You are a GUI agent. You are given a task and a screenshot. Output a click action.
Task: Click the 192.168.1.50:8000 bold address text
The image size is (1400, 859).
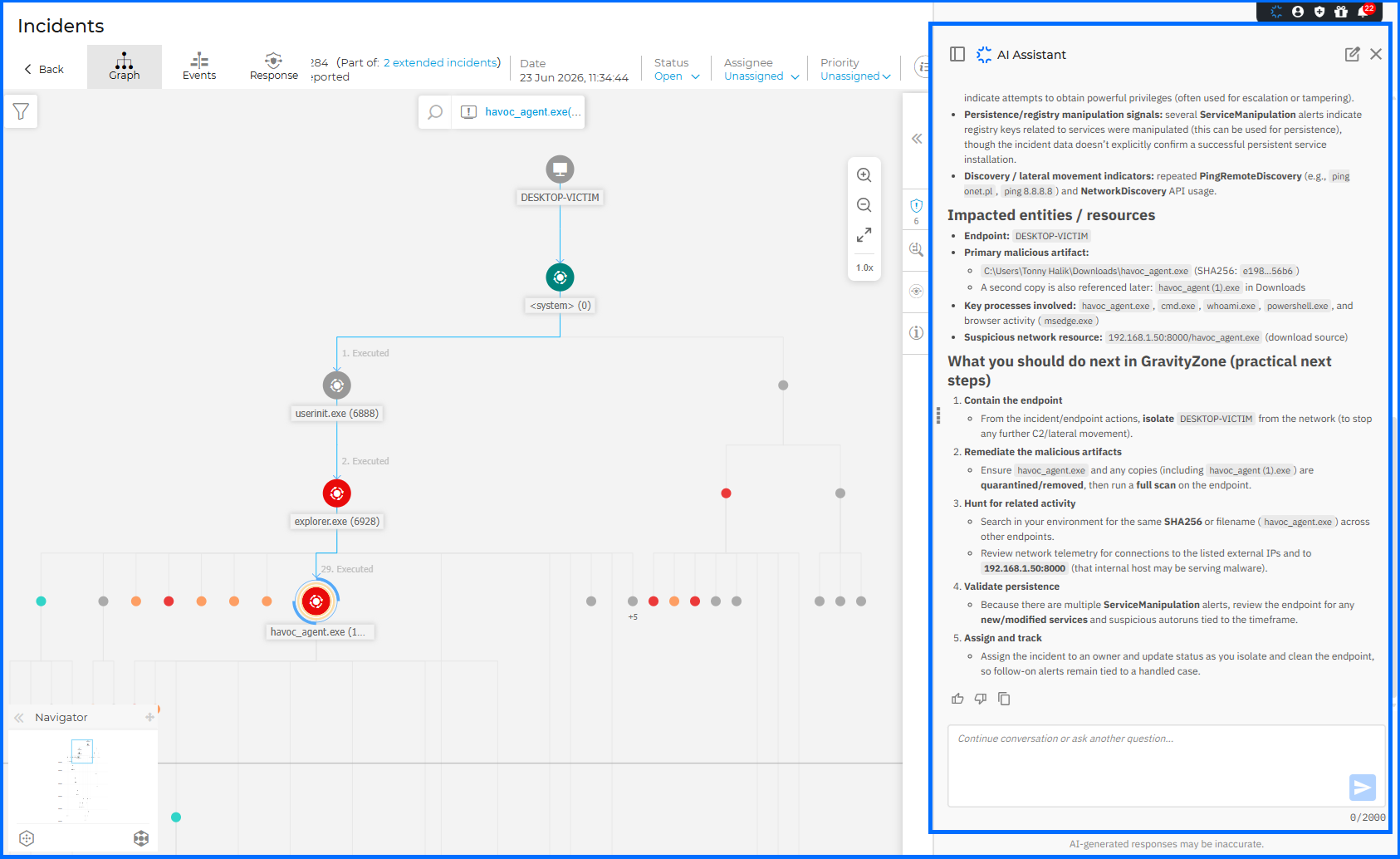(1024, 568)
